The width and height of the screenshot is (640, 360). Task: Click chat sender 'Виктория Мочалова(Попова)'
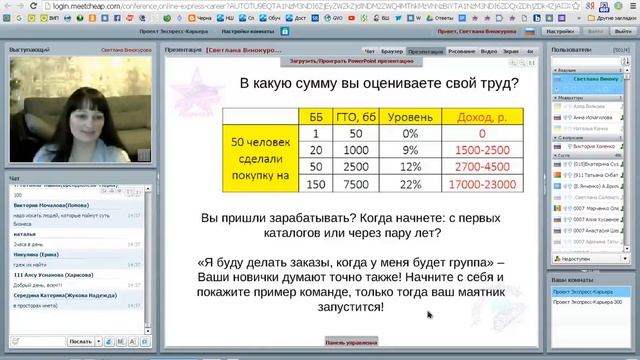(51, 205)
